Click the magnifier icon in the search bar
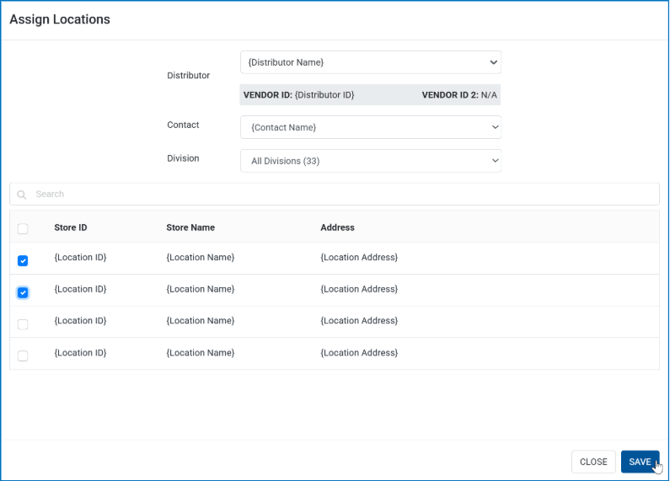Image resolution: width=670 pixels, height=481 pixels. click(x=22, y=194)
